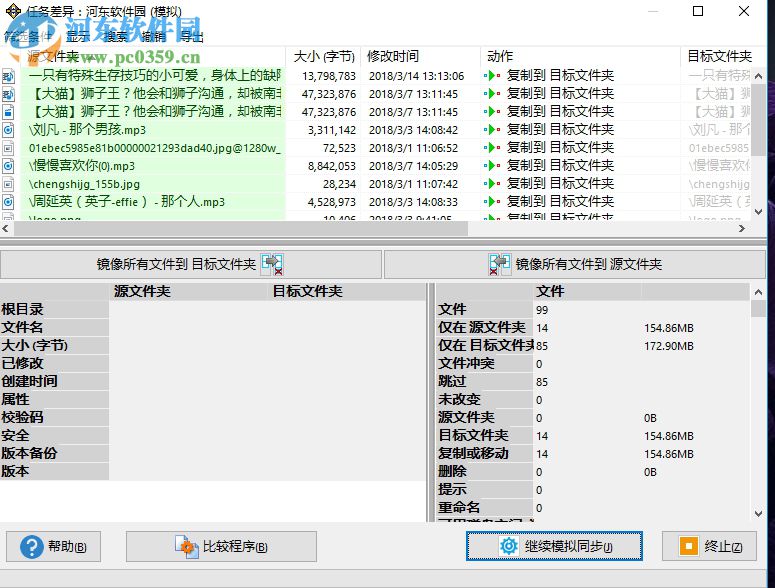Select file 一只有特殊生存技巧的小可爱
Viewport: 775px width, 588px height.
(x=155, y=76)
